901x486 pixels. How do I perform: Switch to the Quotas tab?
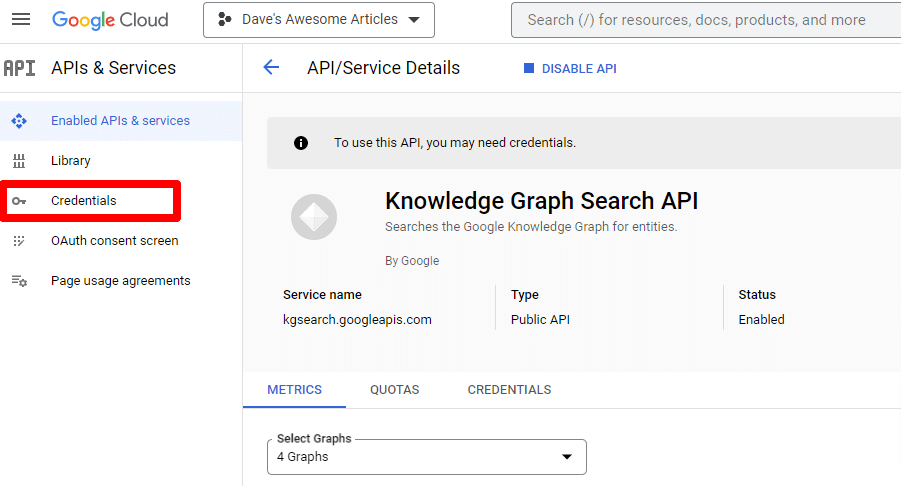(x=394, y=390)
